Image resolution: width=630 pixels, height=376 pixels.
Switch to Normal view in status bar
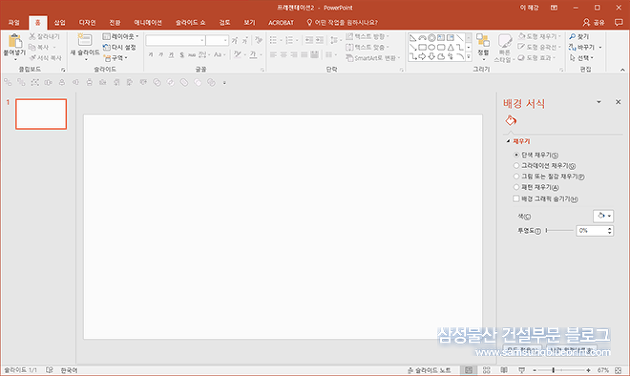468,370
